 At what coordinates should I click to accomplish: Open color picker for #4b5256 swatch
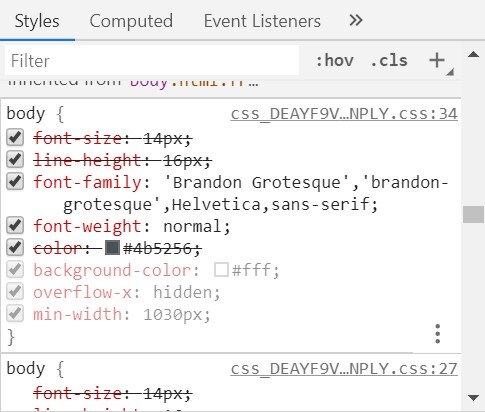(112, 248)
